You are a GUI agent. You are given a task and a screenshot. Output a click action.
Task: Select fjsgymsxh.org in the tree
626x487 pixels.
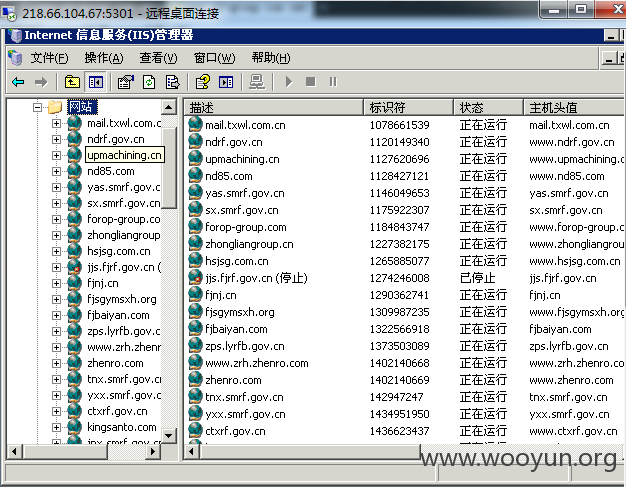click(122, 299)
